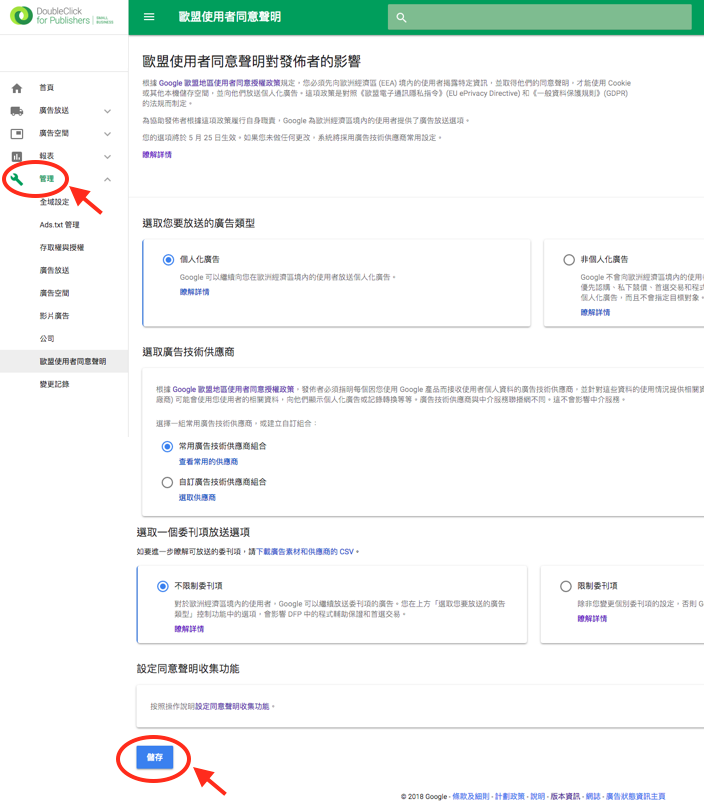Expand the 報表 sidebar chevron
Screen dimensions: 704x804
click(107, 157)
